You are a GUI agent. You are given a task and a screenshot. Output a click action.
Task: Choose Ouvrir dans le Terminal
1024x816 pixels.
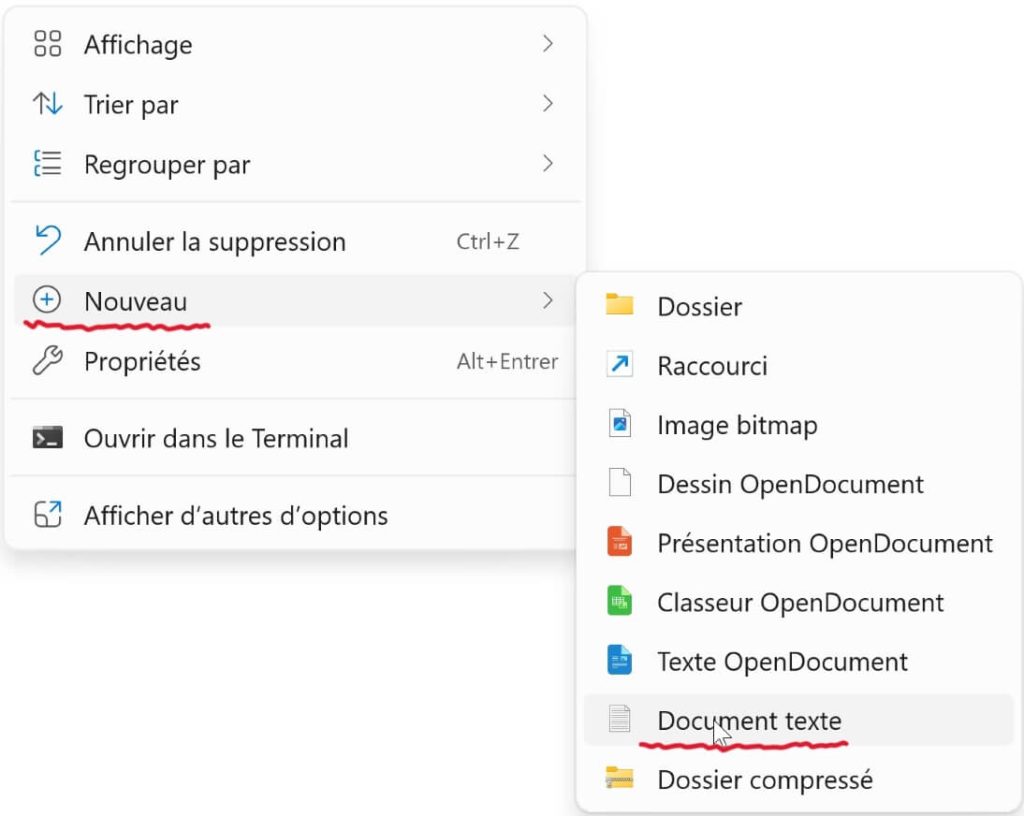coord(216,438)
